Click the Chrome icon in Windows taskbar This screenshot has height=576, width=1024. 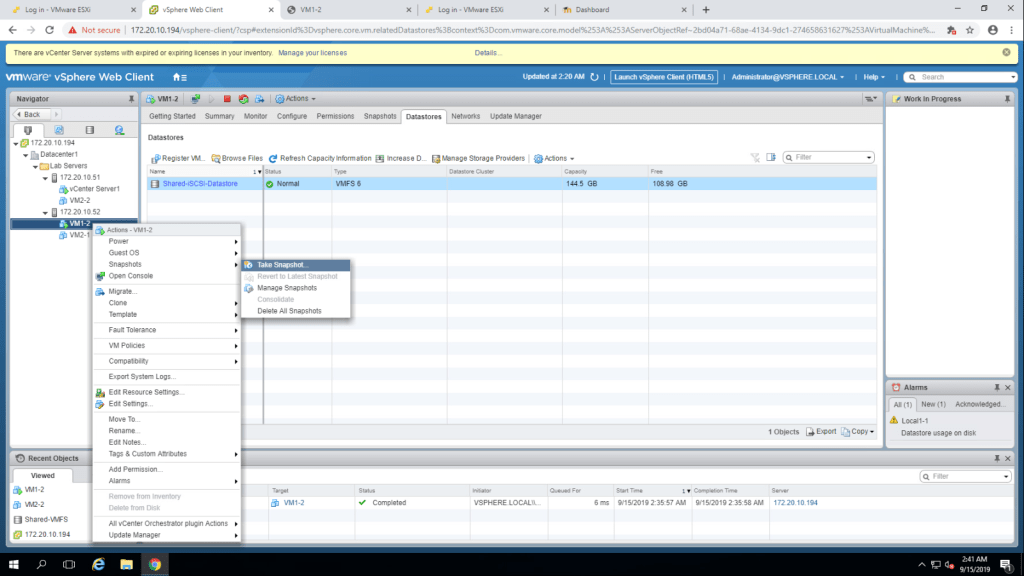point(155,564)
